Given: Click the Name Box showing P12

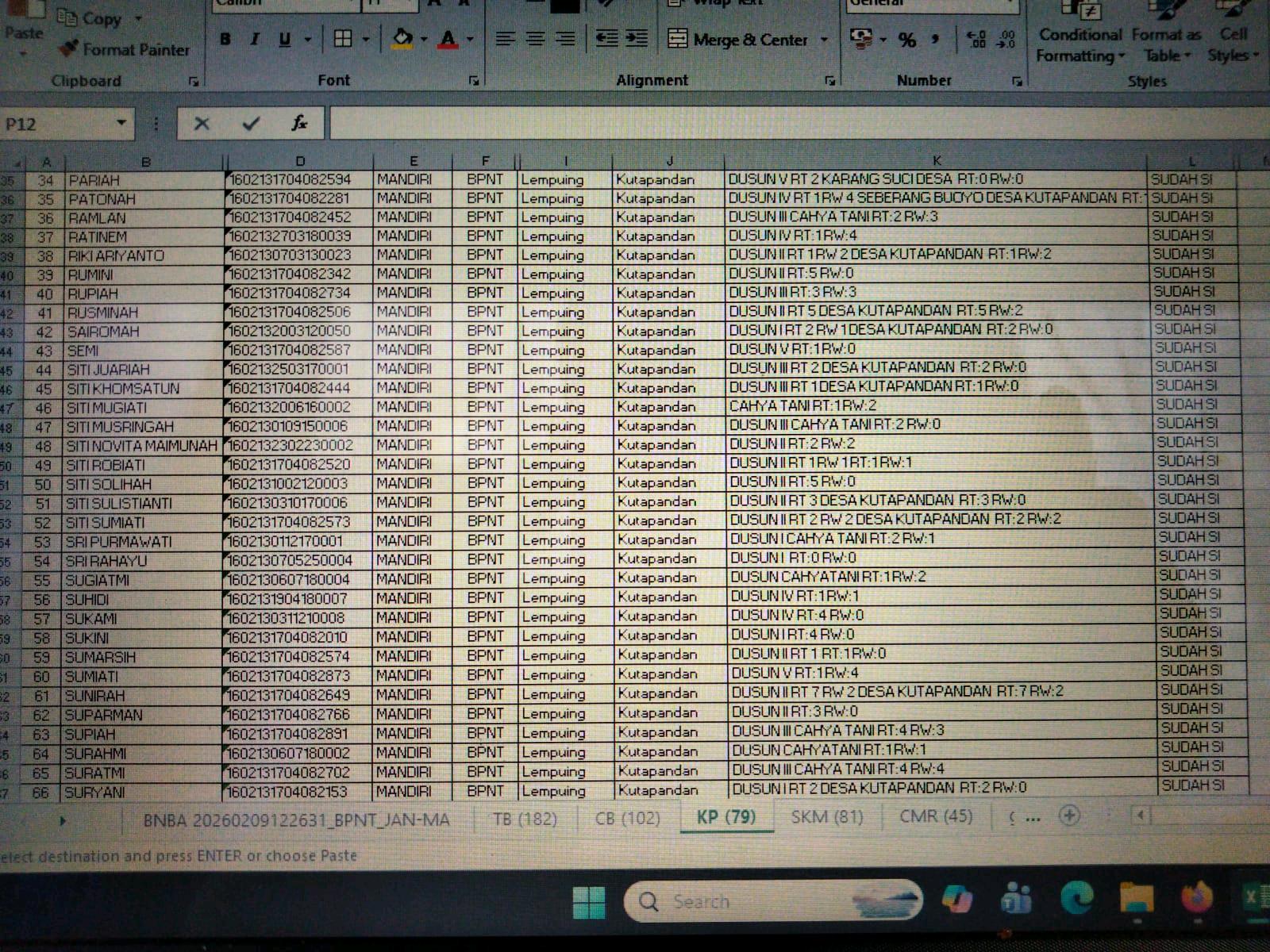Looking at the screenshot, I should 56,124.
